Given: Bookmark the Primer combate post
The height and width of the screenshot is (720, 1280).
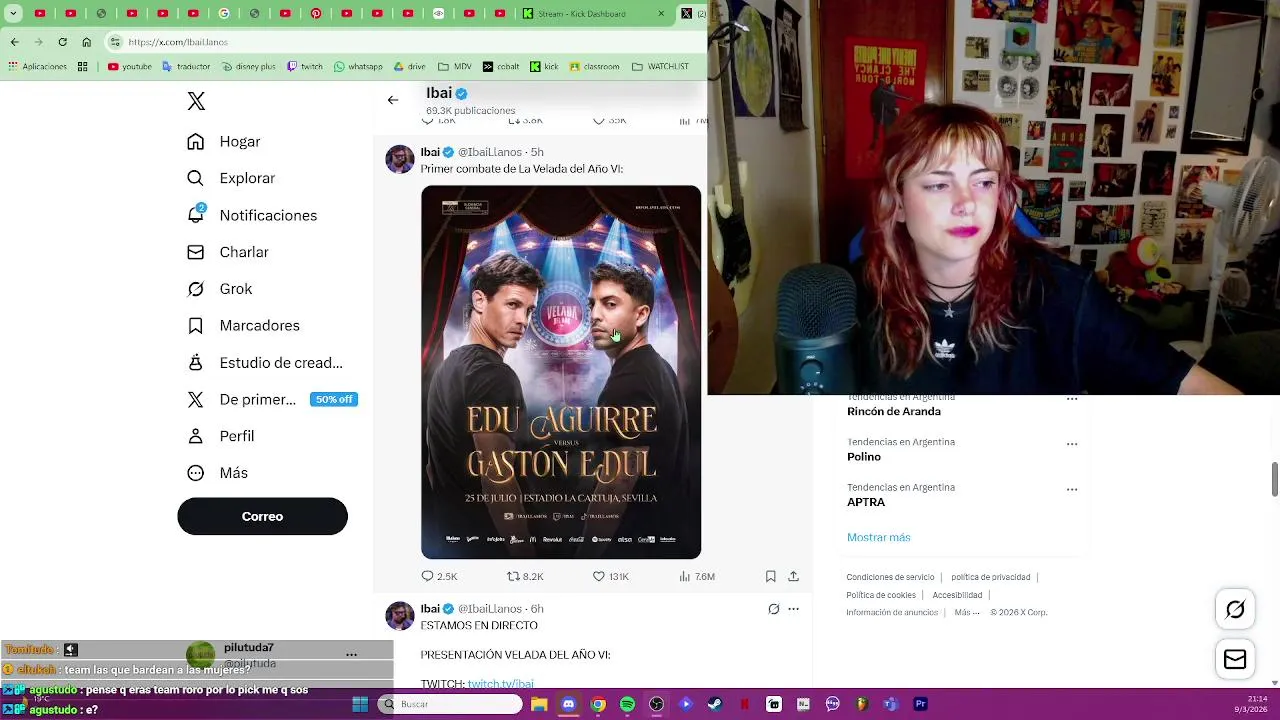Looking at the screenshot, I should tap(770, 576).
